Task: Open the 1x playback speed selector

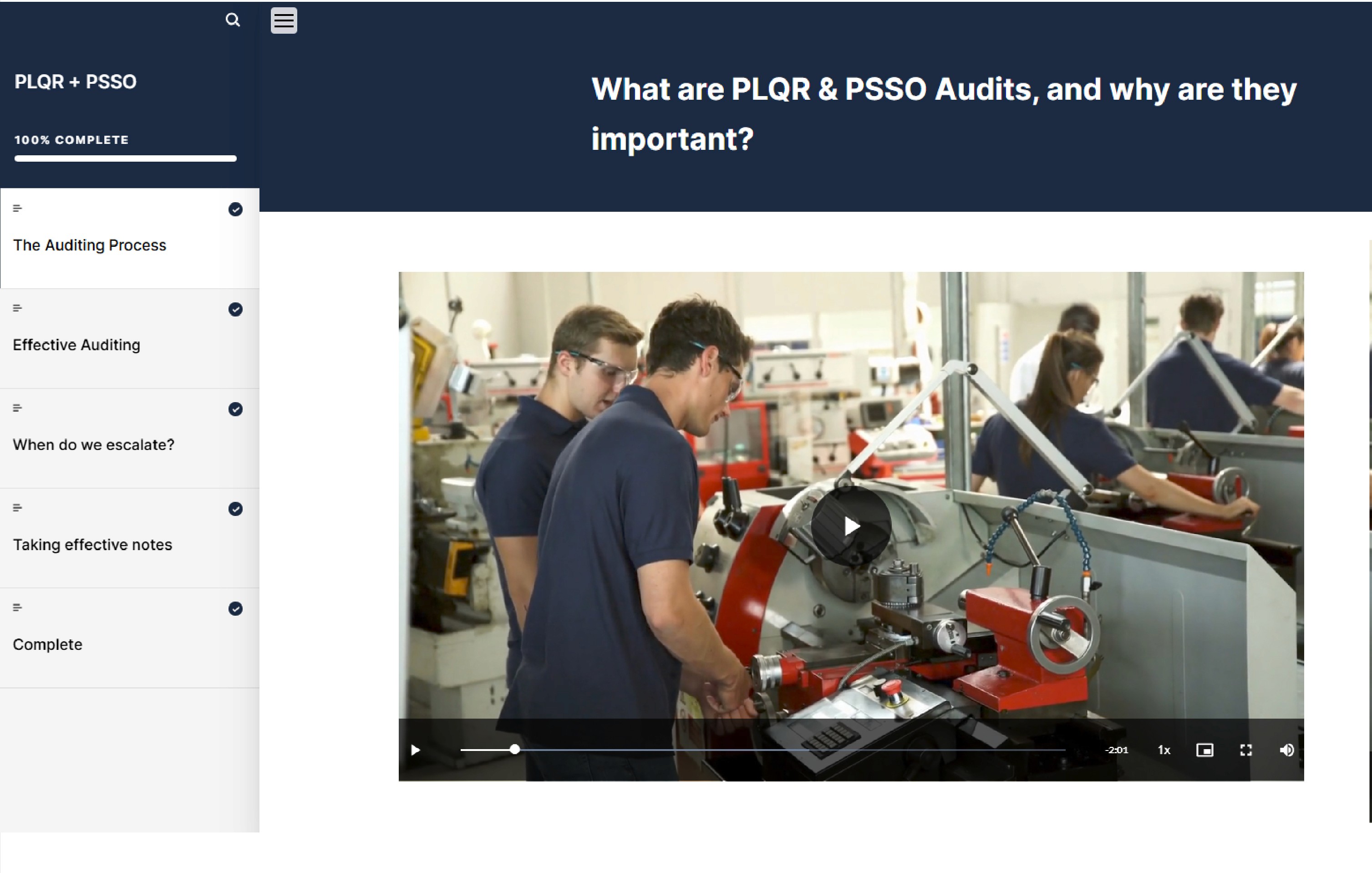Action: (1164, 750)
